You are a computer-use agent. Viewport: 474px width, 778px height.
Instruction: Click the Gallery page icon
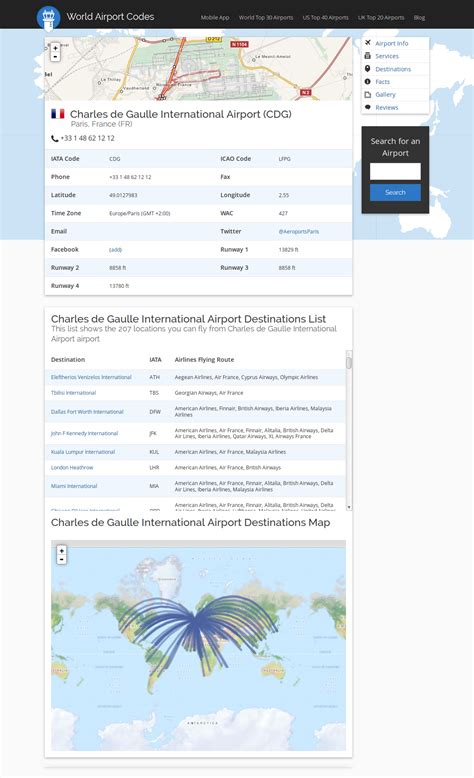(368, 94)
